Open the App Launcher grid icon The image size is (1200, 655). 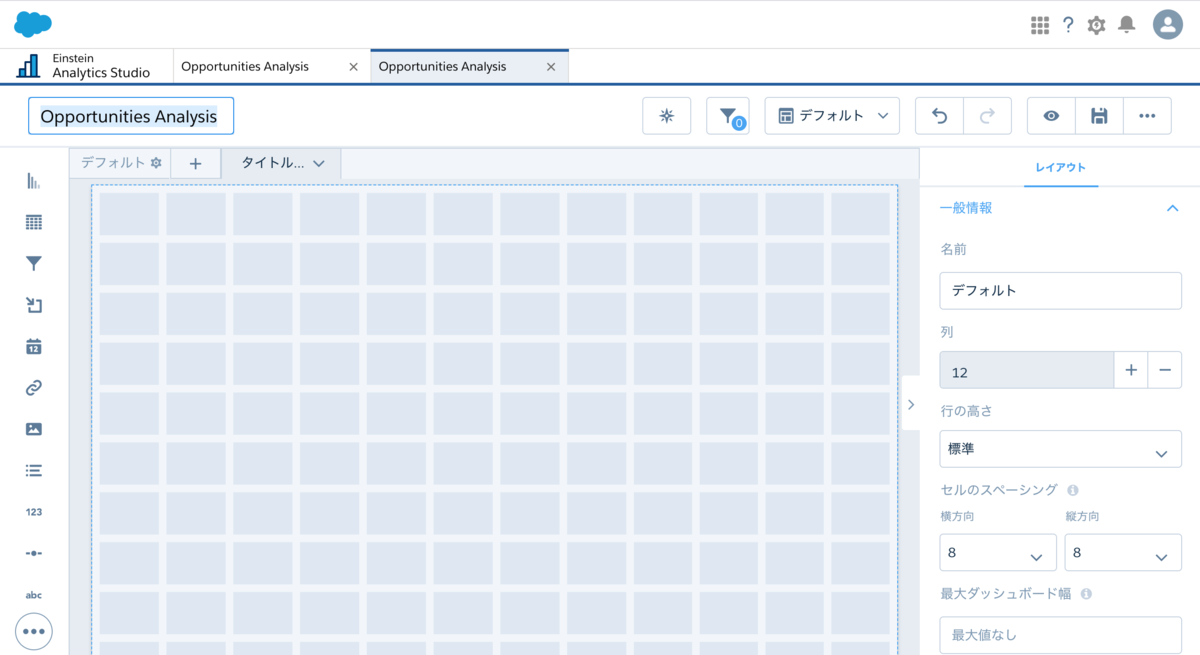click(x=1040, y=25)
